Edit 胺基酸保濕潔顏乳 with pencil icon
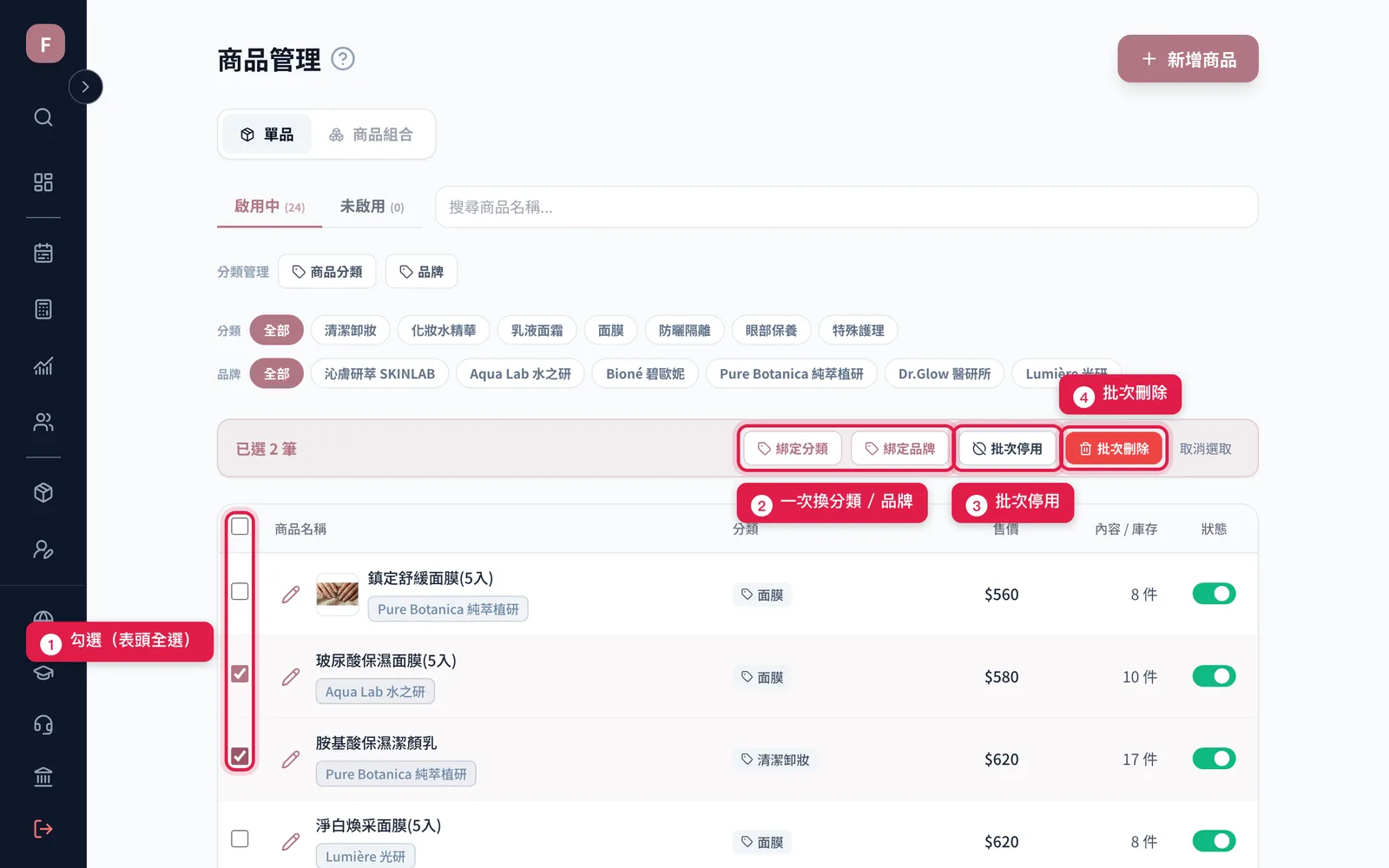Viewport: 1389px width, 868px height. (291, 759)
